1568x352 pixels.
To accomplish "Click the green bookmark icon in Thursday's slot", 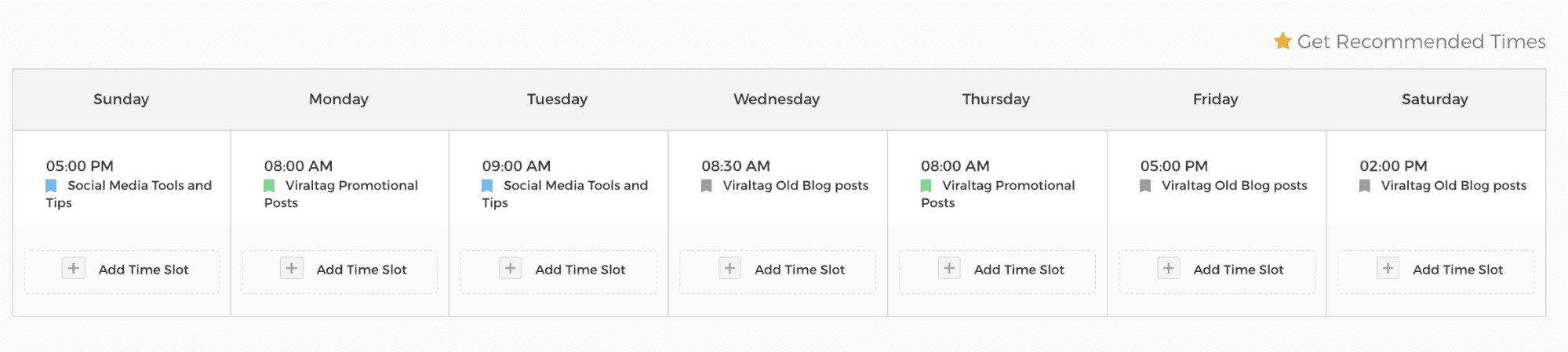I will (926, 186).
